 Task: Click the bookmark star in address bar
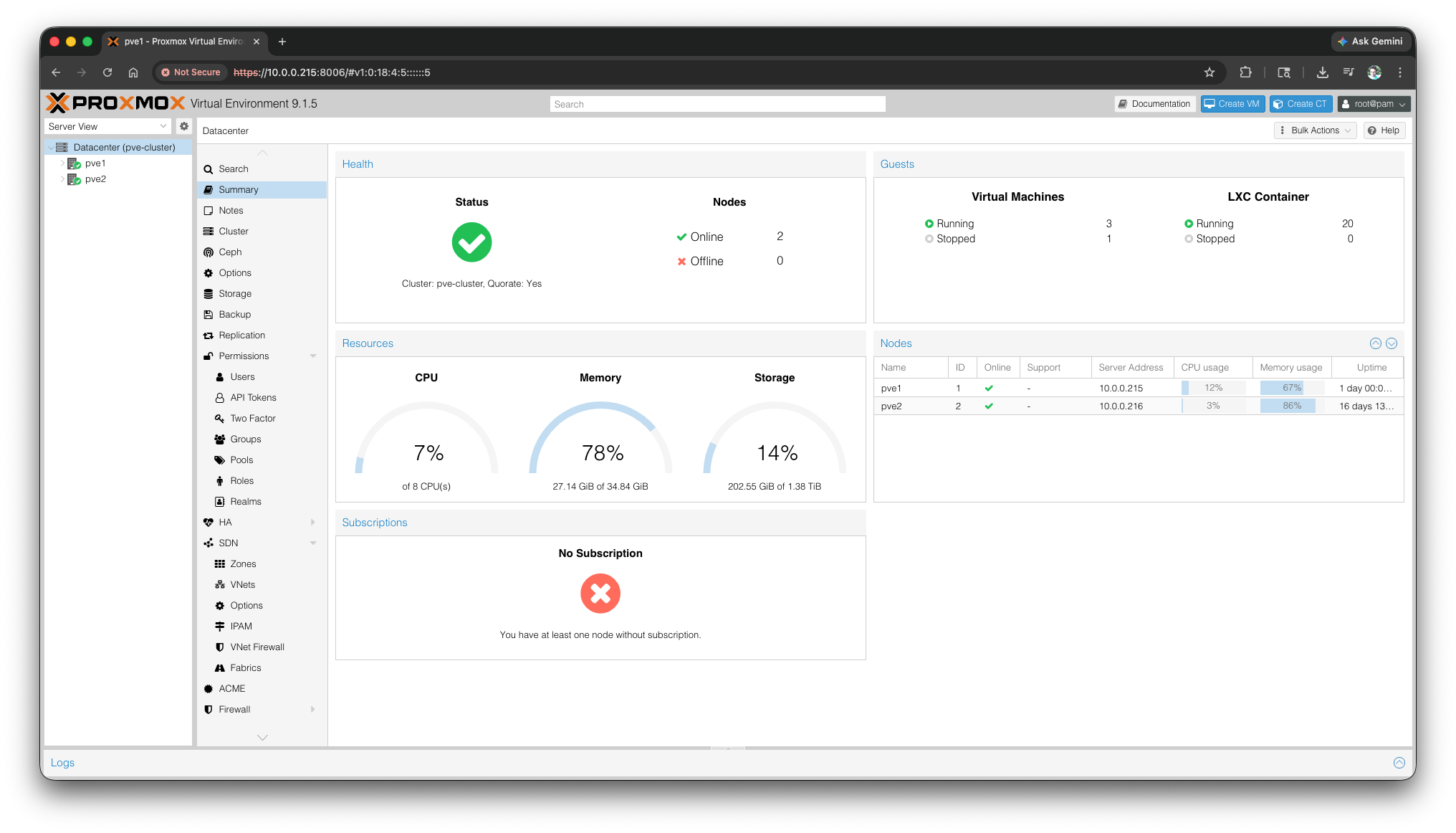coord(1210,72)
